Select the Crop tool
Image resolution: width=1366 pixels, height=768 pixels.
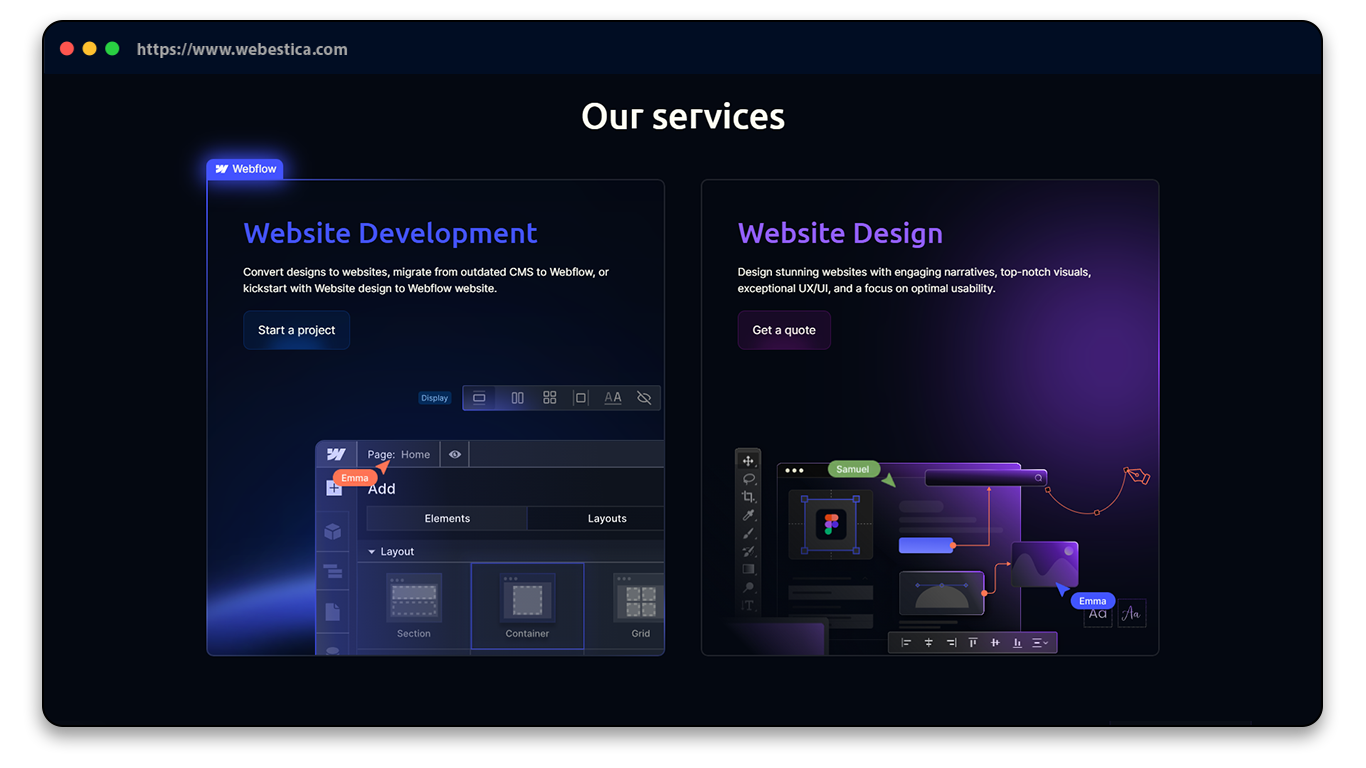(x=748, y=497)
